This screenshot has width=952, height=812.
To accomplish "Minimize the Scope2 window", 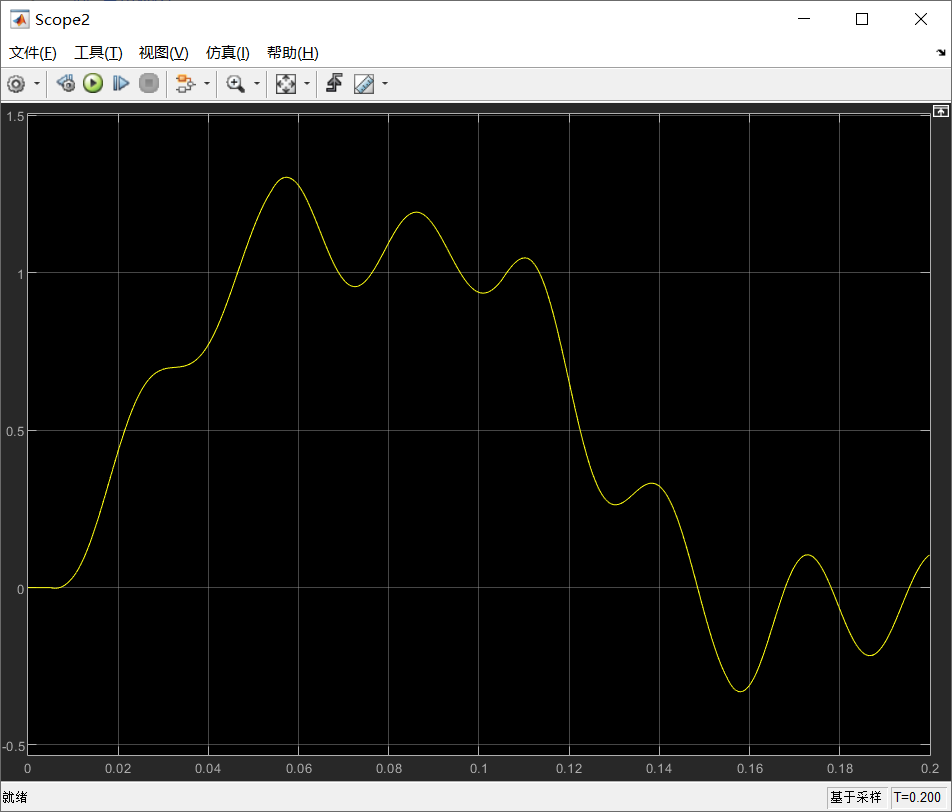I will pos(804,19).
